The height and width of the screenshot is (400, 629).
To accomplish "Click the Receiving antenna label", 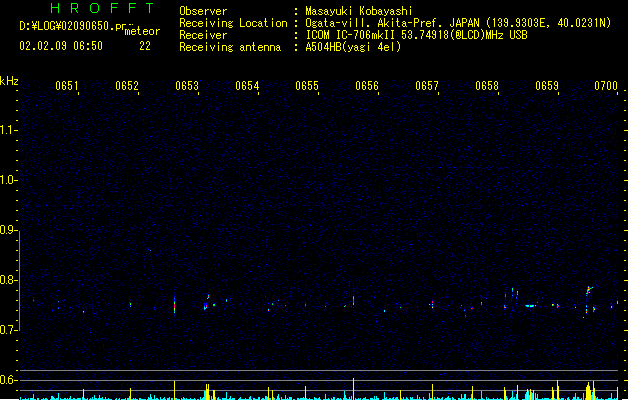I will (230, 47).
